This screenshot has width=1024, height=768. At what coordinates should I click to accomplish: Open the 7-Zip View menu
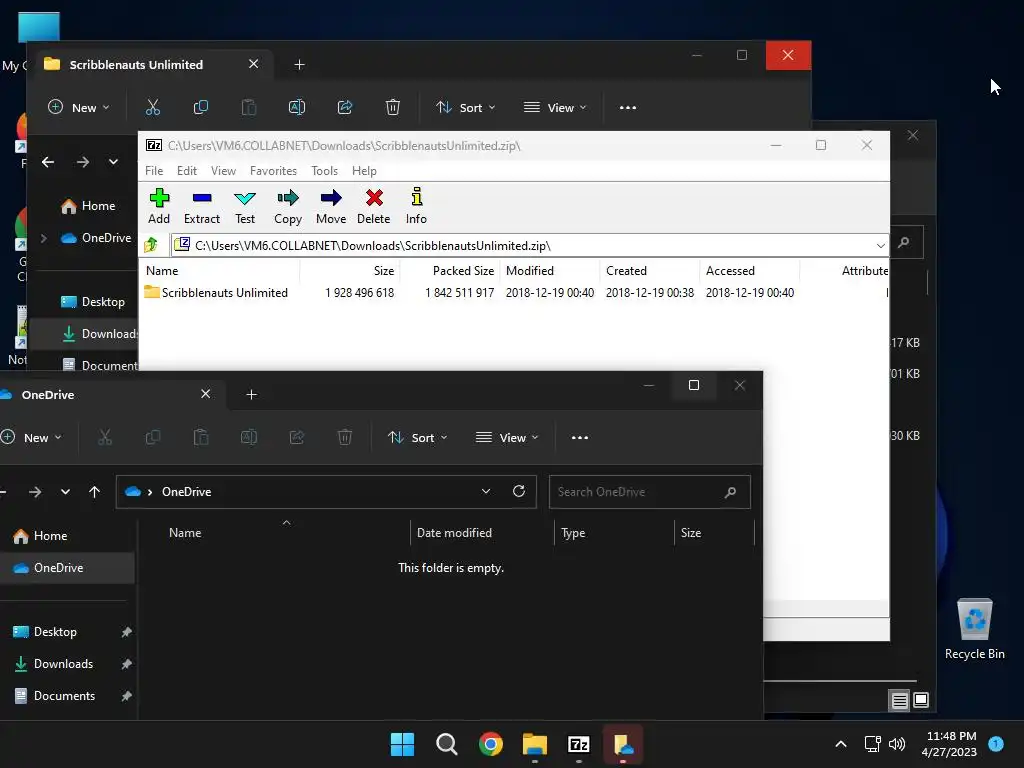[223, 170]
